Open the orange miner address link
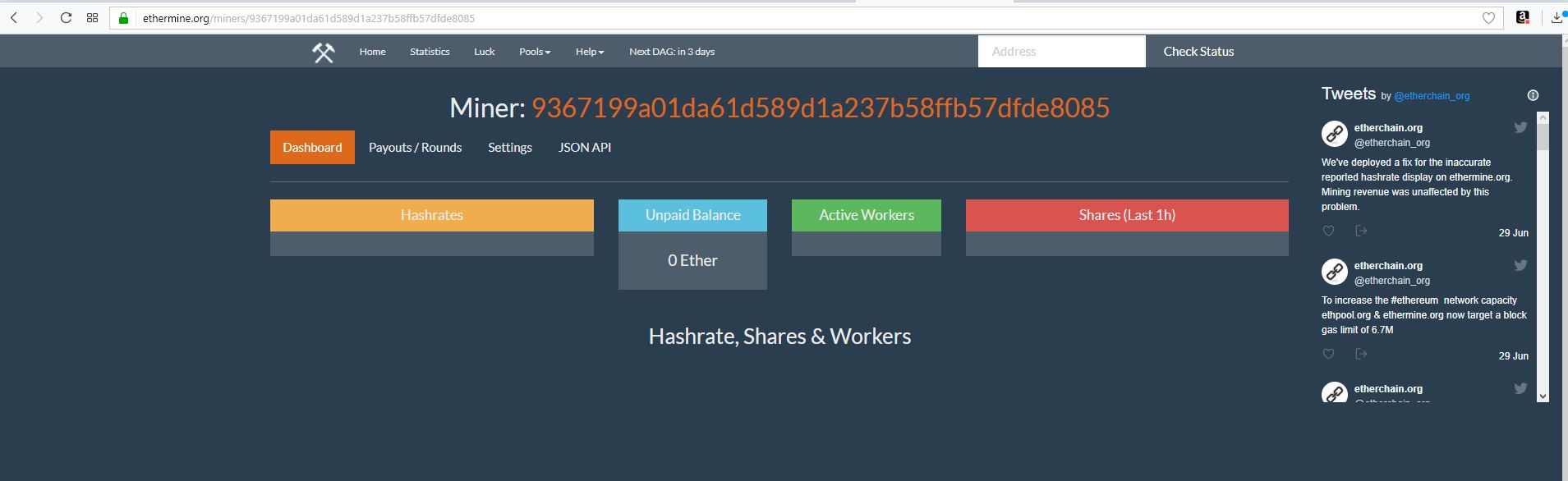The width and height of the screenshot is (1568, 481). point(821,108)
